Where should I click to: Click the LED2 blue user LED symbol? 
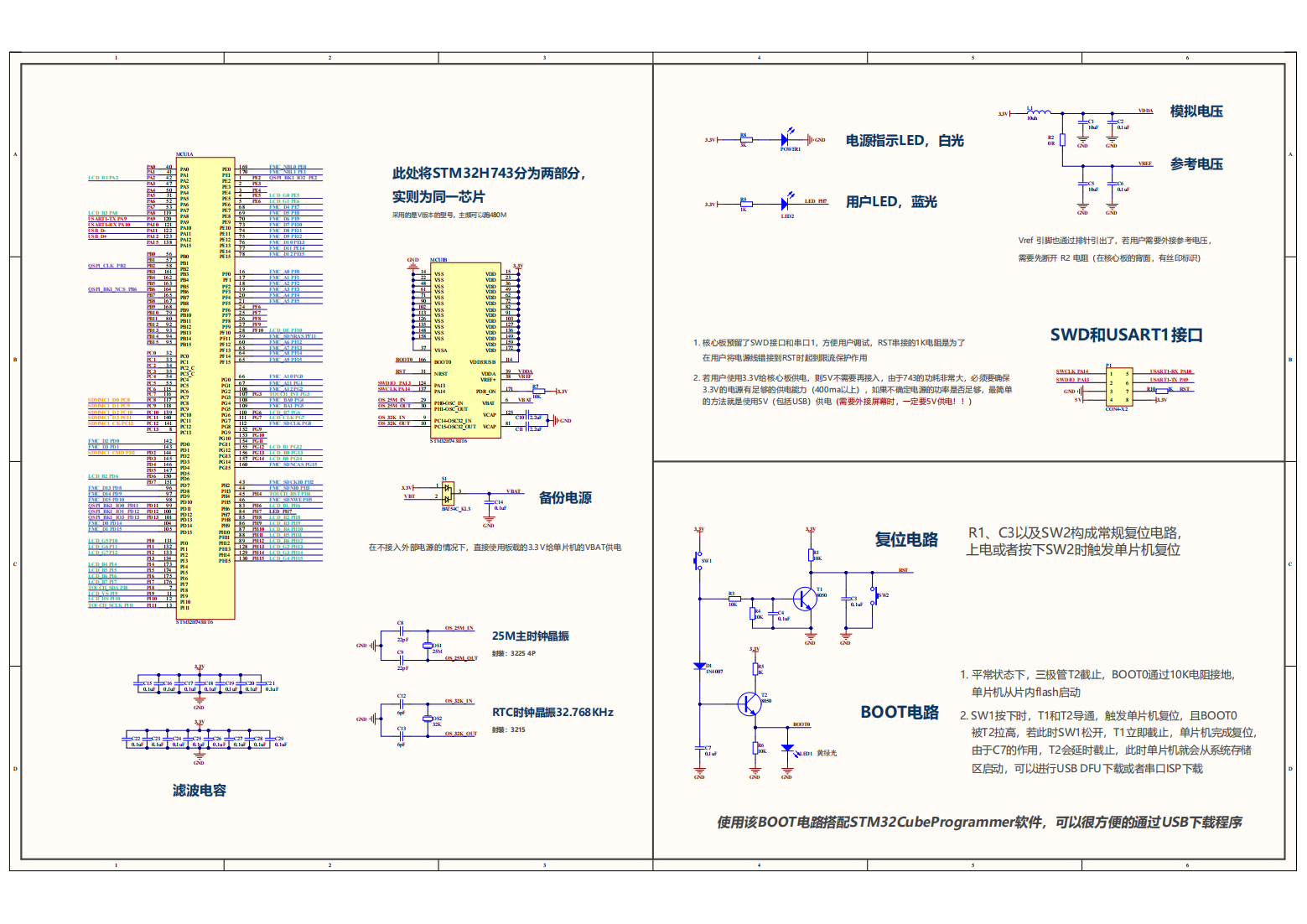pos(786,203)
